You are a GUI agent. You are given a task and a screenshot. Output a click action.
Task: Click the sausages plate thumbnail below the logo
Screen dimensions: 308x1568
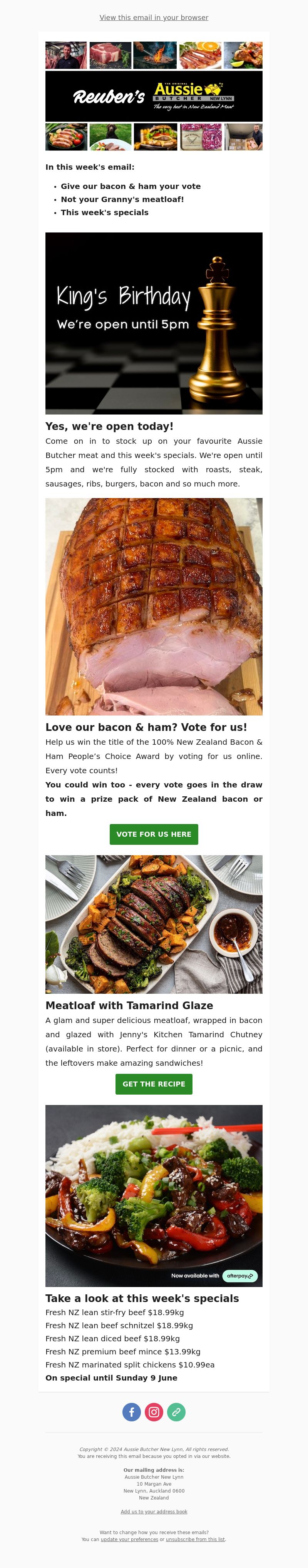(66, 137)
